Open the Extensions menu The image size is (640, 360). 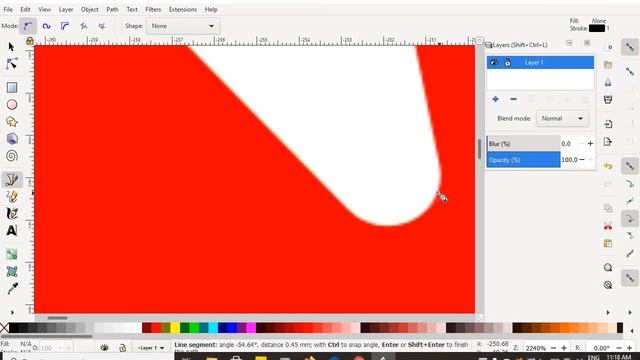(x=182, y=9)
